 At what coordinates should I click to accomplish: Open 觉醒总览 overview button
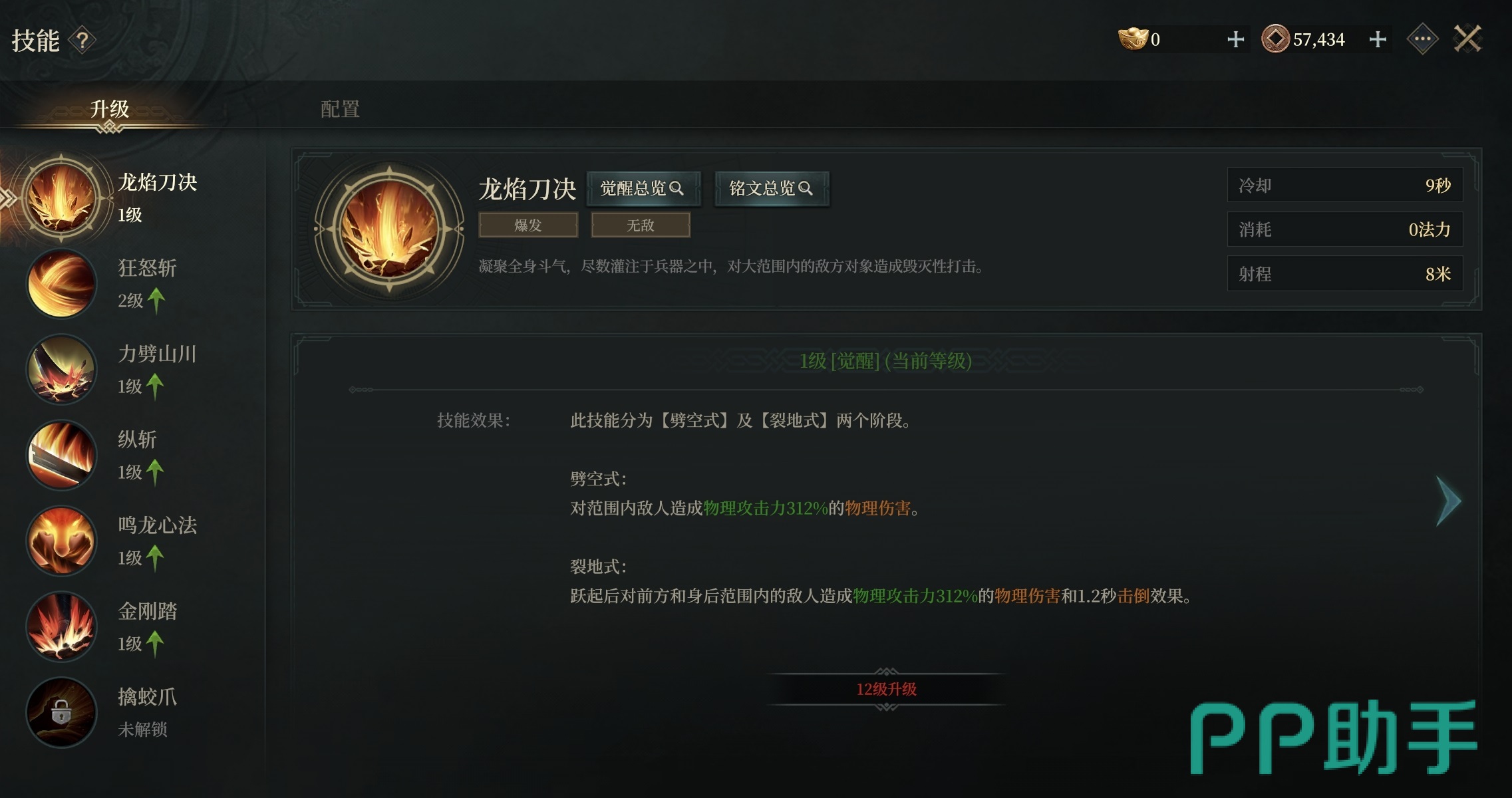pyautogui.click(x=643, y=189)
